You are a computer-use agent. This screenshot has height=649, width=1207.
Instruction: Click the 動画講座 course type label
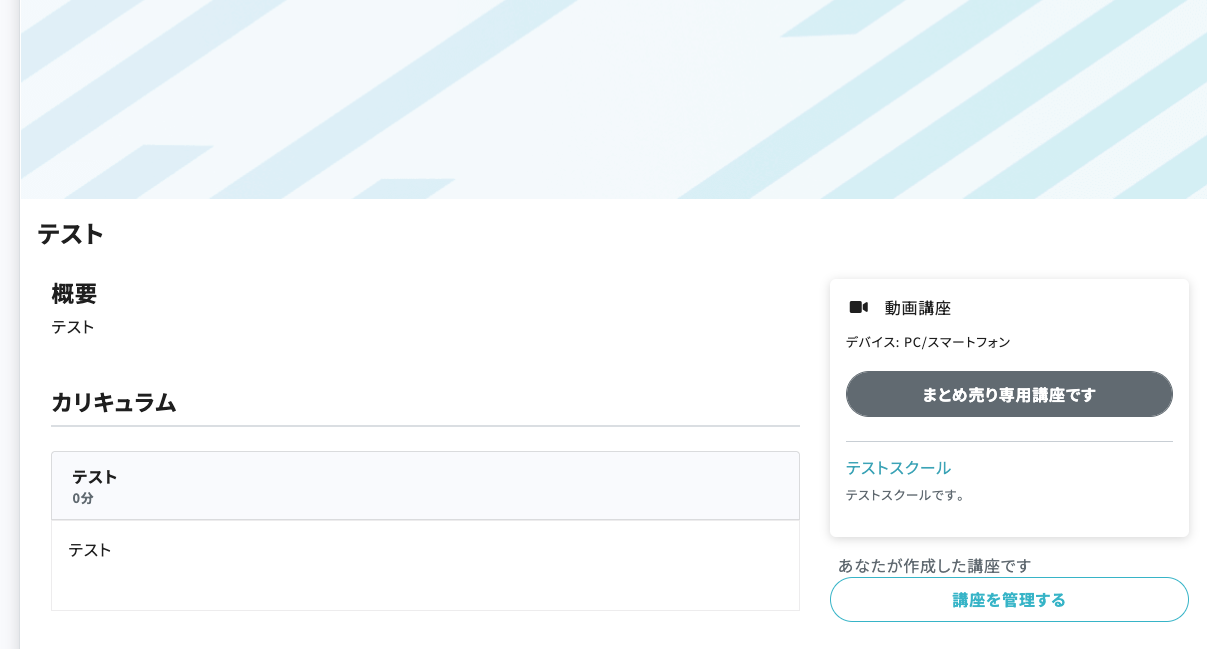click(917, 308)
